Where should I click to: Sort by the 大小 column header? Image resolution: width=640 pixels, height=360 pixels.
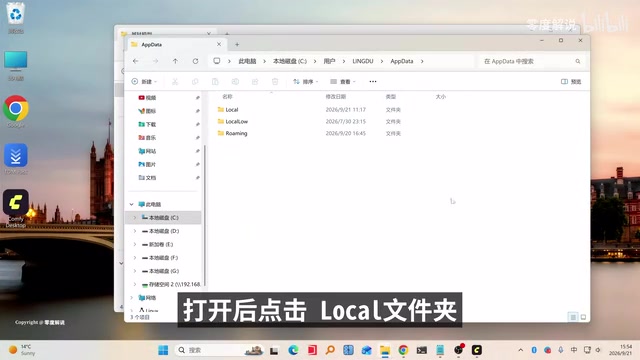pos(441,97)
